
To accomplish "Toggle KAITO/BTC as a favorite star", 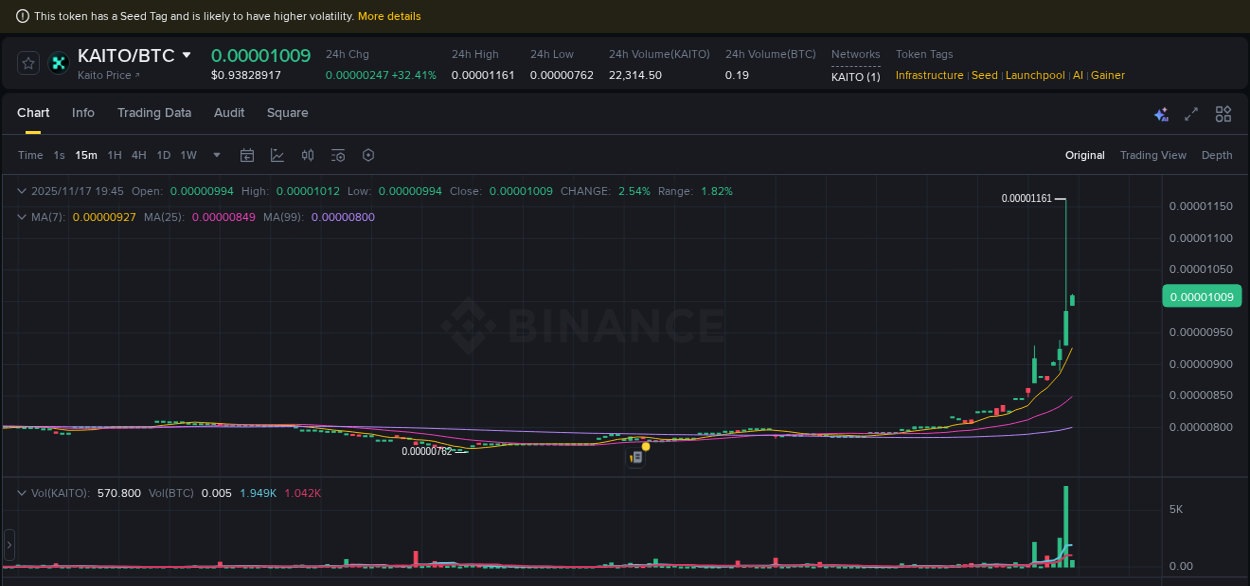I will tap(28, 62).
